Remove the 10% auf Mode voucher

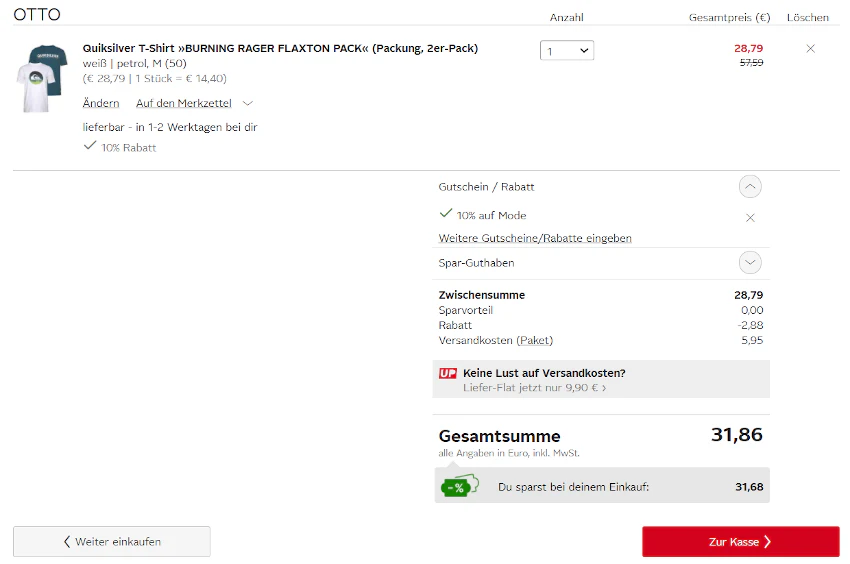[750, 217]
